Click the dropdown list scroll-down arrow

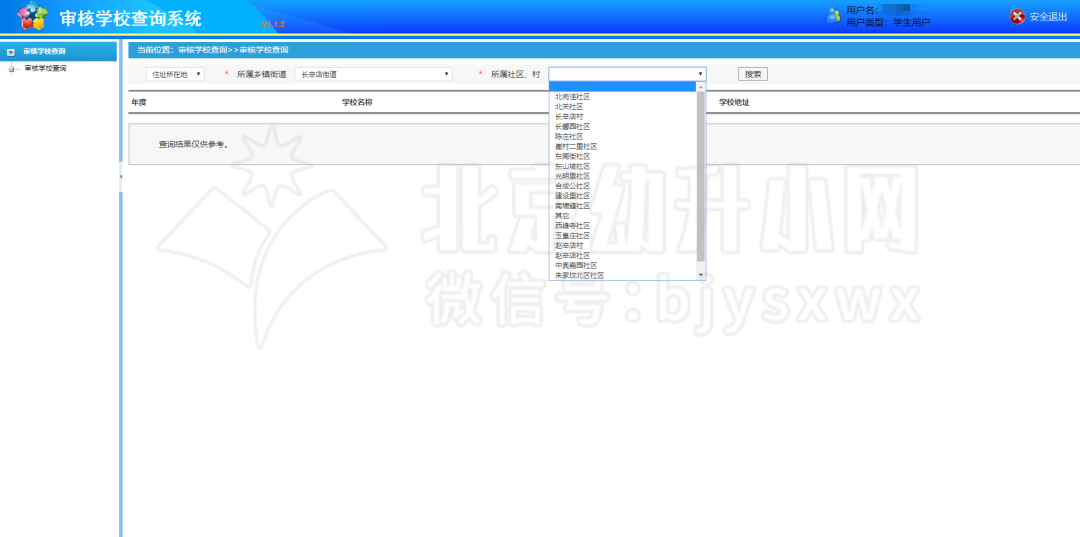pos(701,275)
